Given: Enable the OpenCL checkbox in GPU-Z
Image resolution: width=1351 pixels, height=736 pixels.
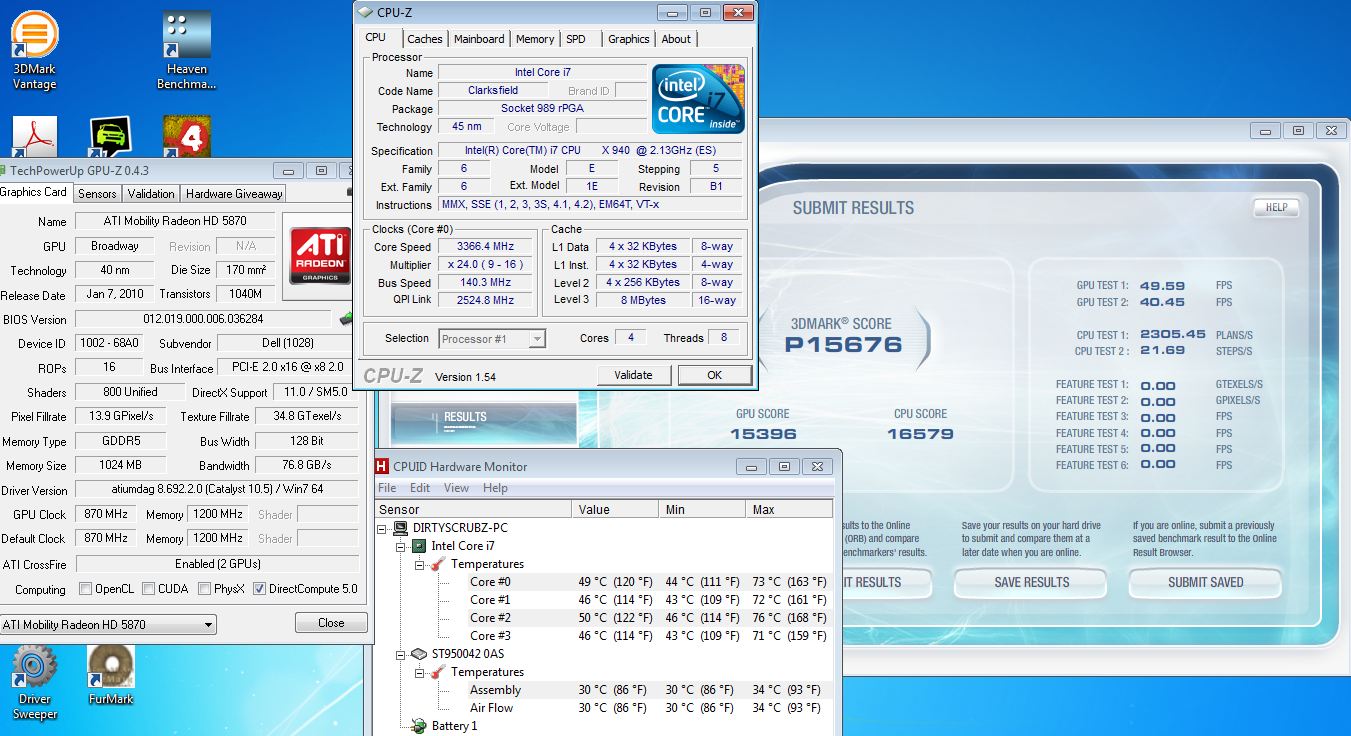Looking at the screenshot, I should coord(86,589).
